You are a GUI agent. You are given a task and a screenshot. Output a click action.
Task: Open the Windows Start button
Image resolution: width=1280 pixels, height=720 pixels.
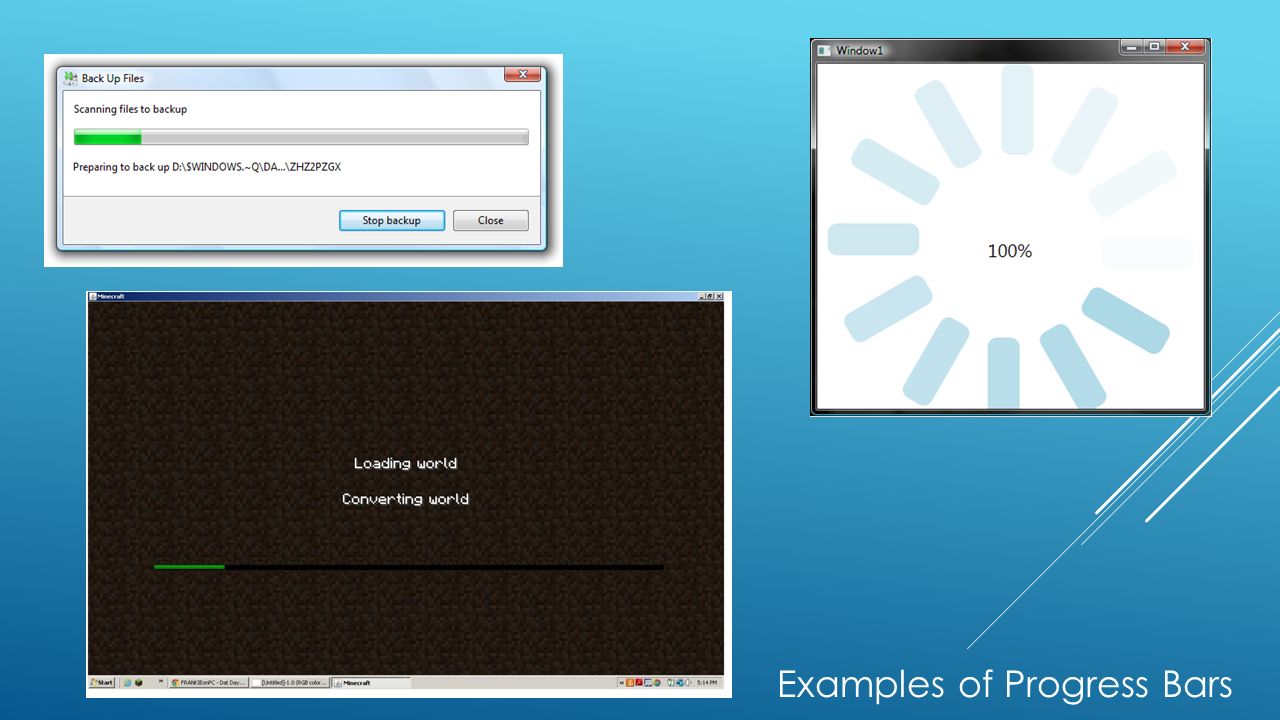(102, 682)
